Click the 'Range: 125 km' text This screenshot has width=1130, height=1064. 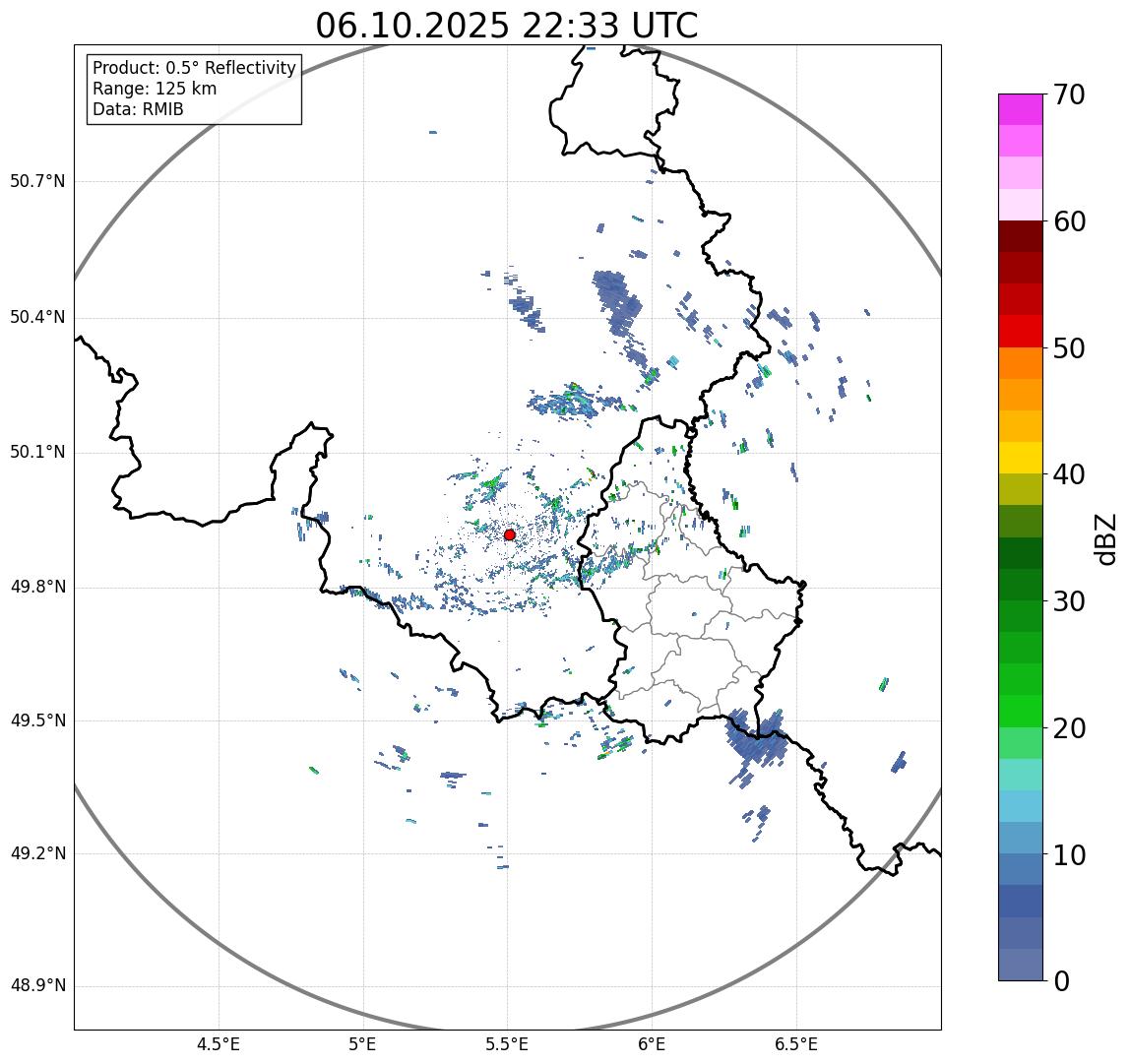point(155,89)
